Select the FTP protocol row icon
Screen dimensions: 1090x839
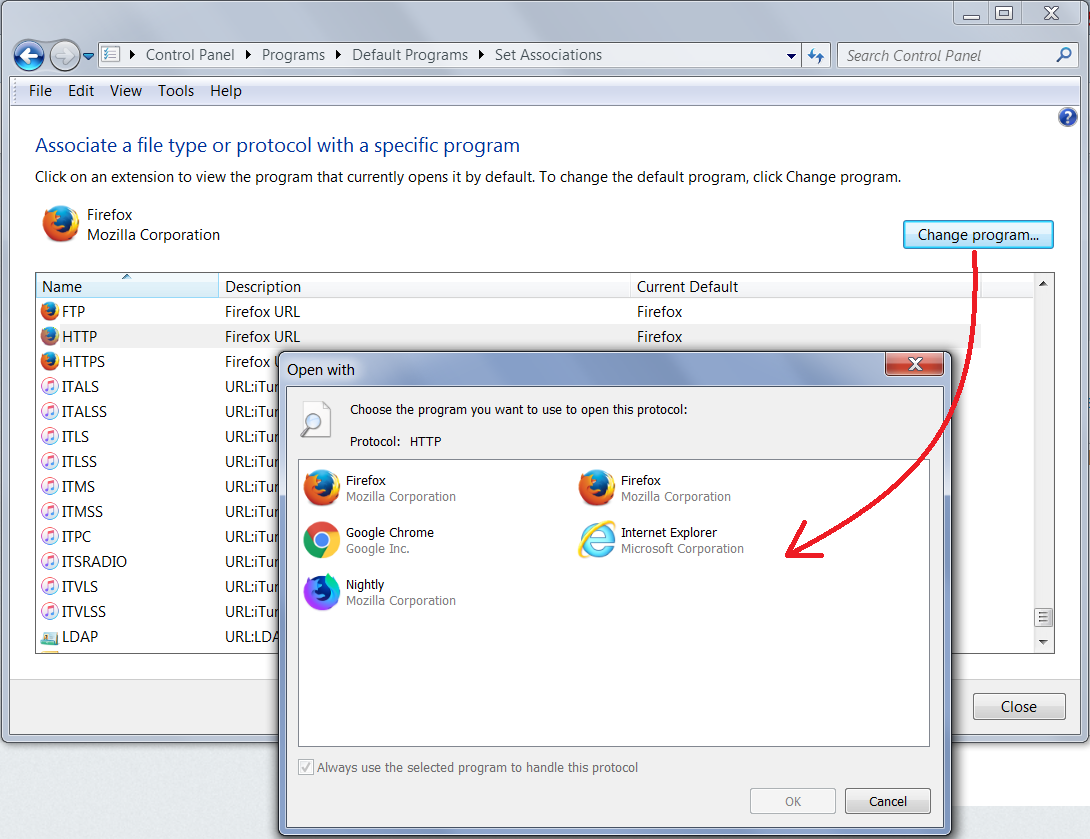coord(50,311)
